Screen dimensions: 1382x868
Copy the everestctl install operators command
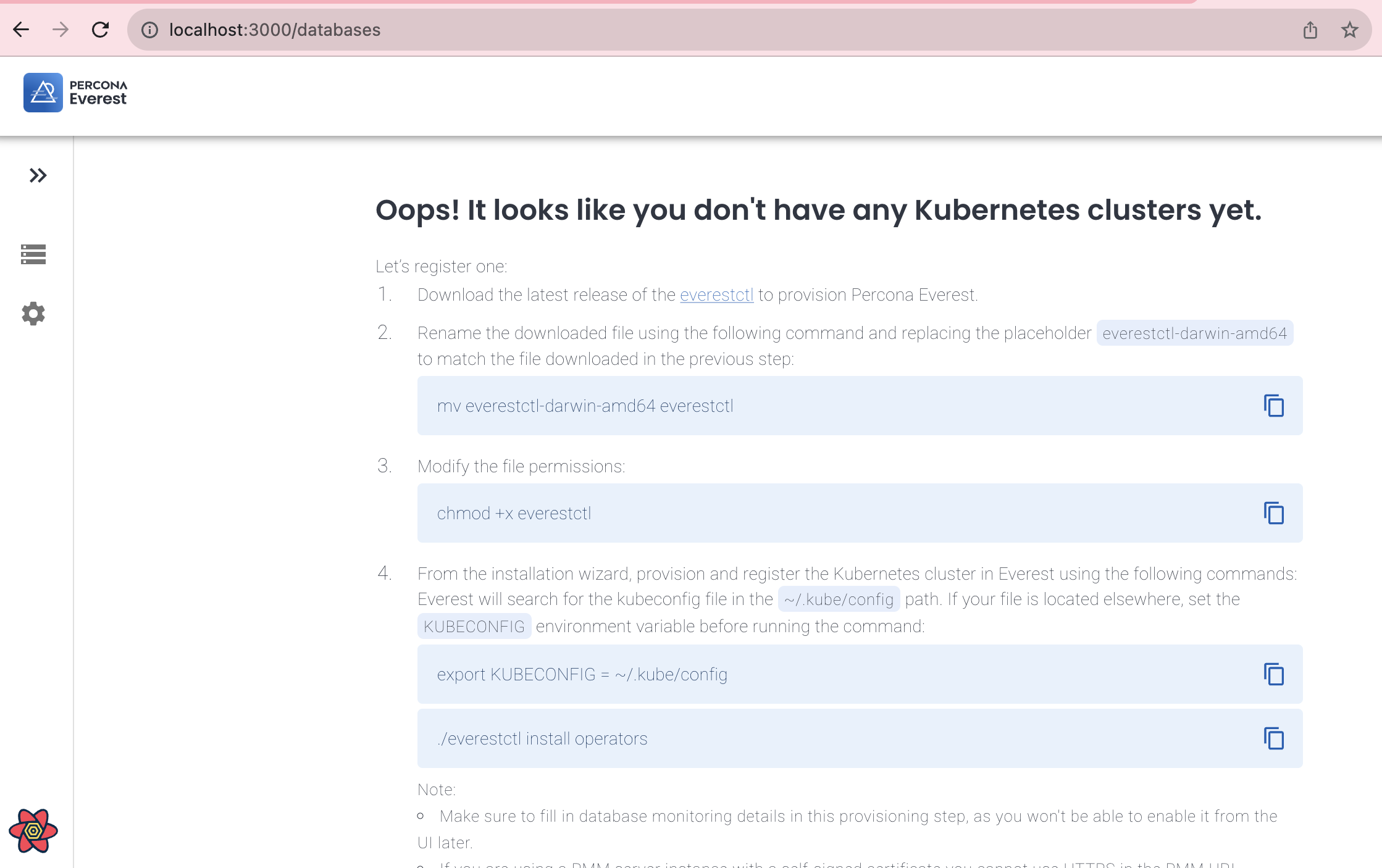pos(1273,738)
